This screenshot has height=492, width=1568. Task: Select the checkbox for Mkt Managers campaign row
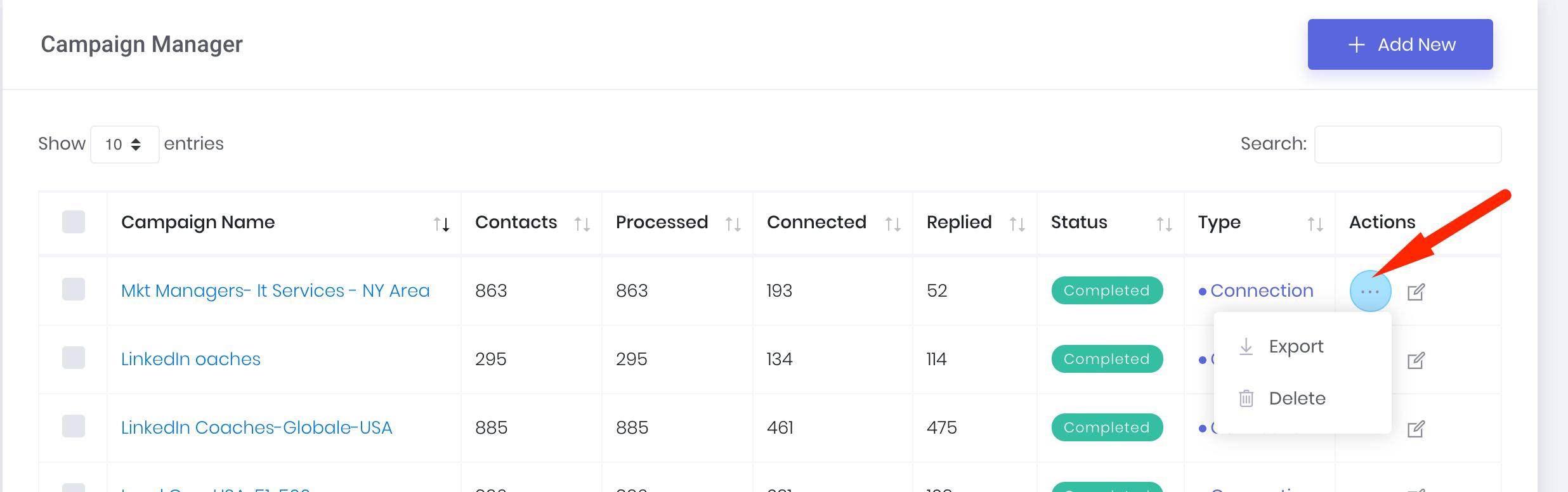(x=72, y=290)
